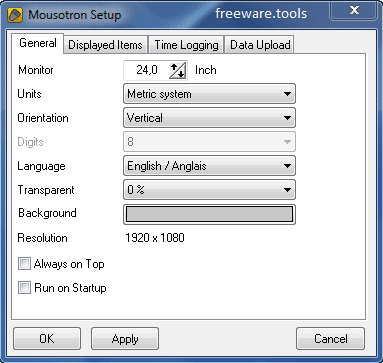This screenshot has width=383, height=363.
Task: Click the Units label
Action: coord(29,94)
